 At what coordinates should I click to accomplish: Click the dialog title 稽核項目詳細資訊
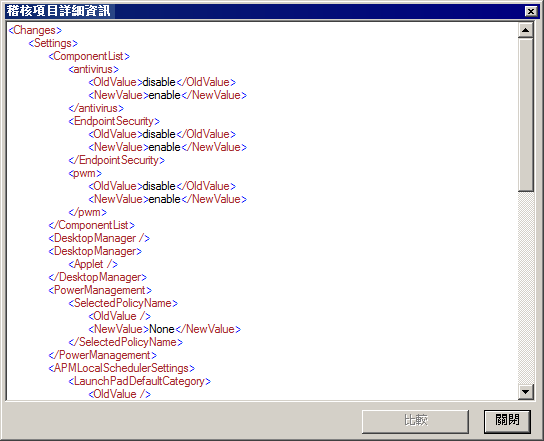pyautogui.click(x=58, y=11)
